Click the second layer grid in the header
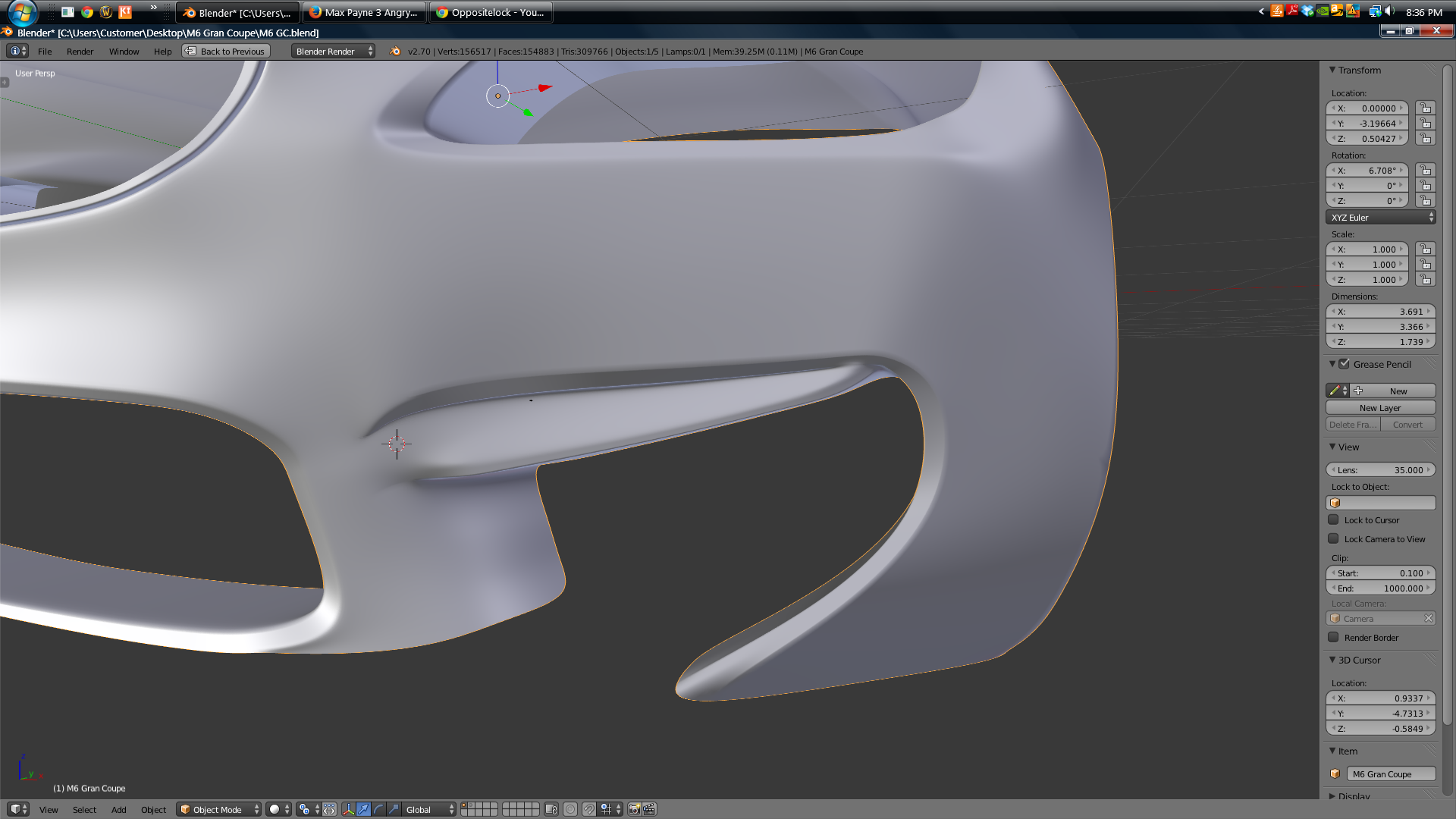Screen dimensions: 1456x819 (x=520, y=809)
